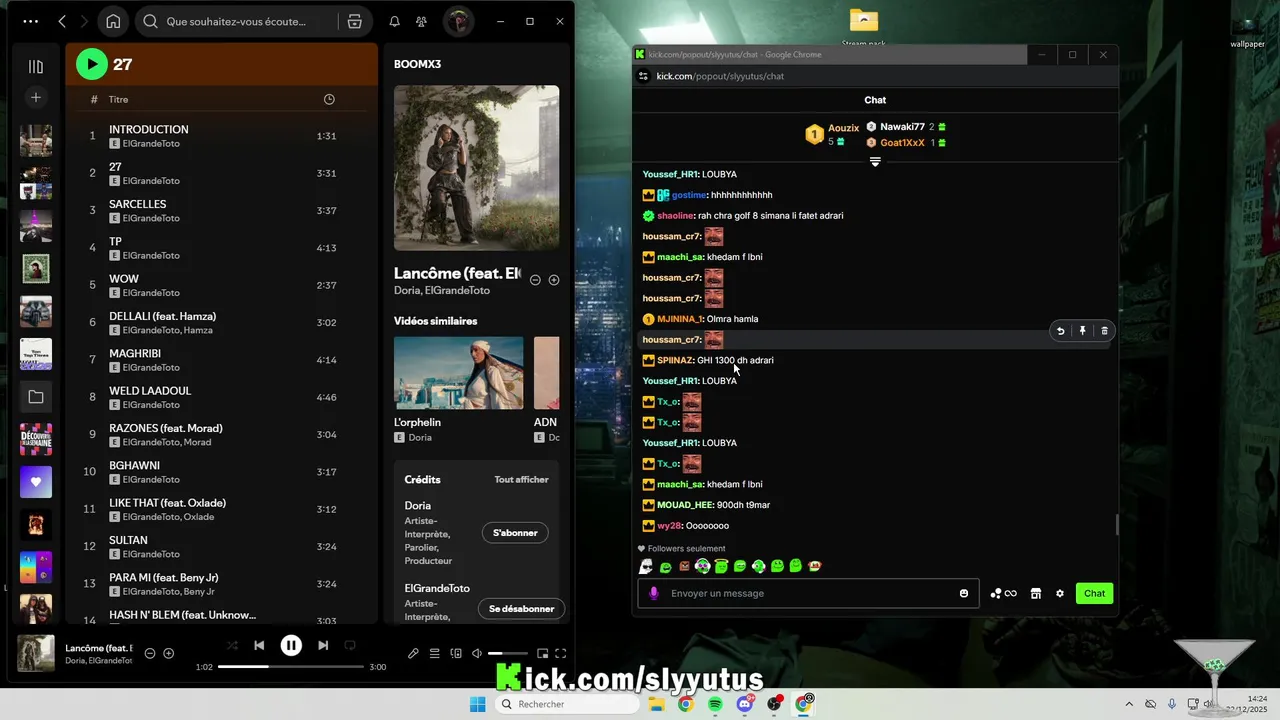The image size is (1280, 720).
Task: Delete houssam_cr7's hovered message
Action: pos(1104,331)
